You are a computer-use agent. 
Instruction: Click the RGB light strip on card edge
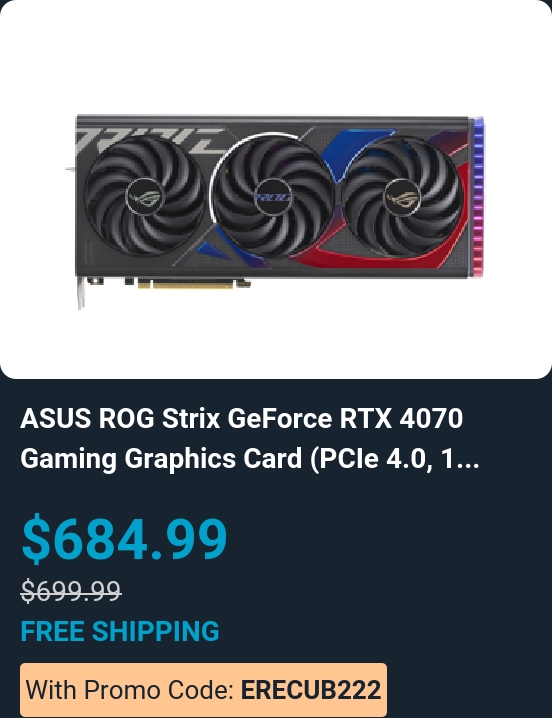pos(478,197)
